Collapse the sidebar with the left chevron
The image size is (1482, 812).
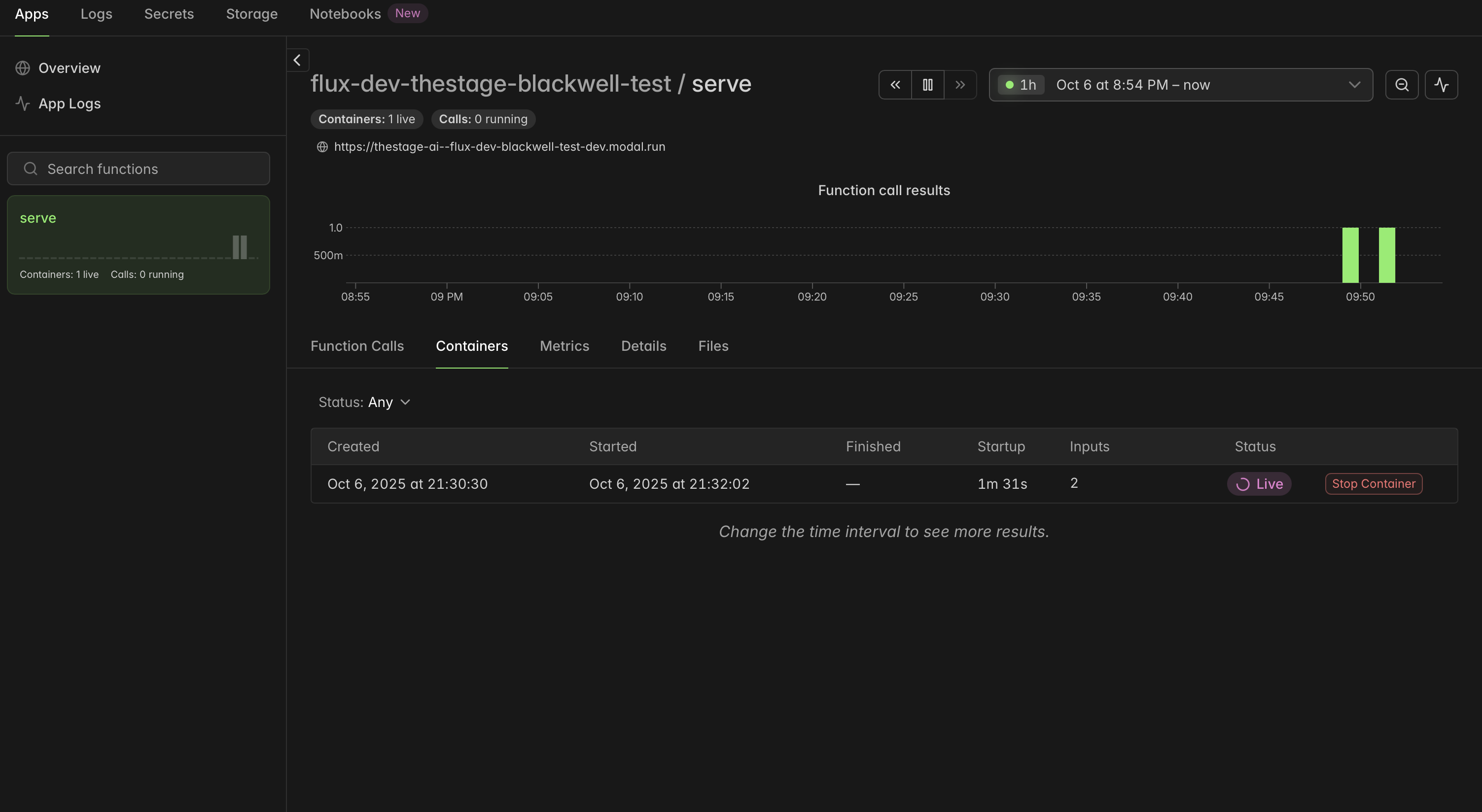pyautogui.click(x=297, y=60)
